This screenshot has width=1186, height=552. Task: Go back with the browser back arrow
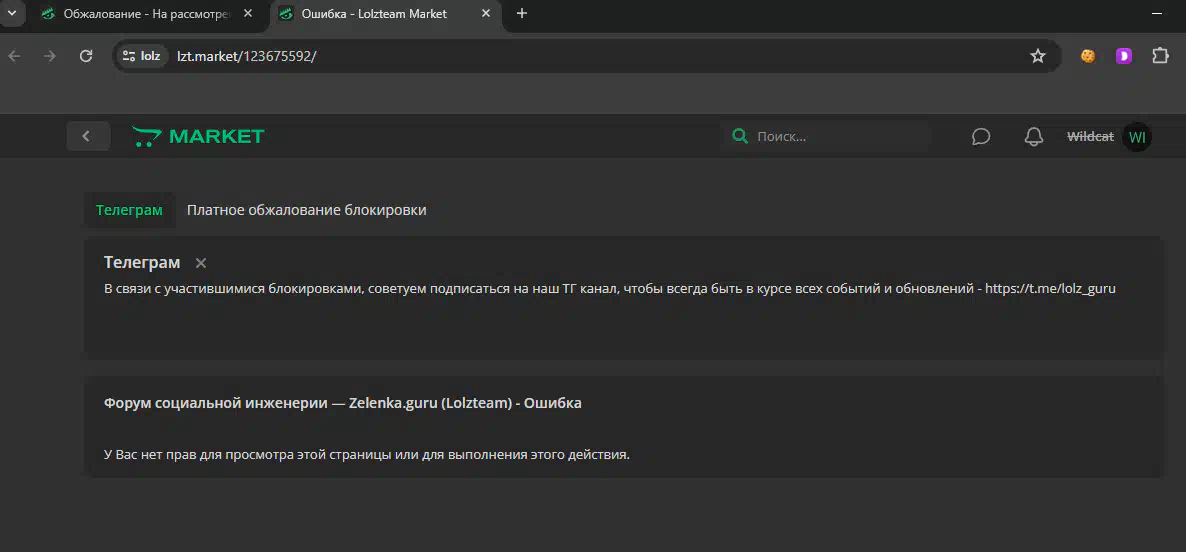click(x=14, y=56)
